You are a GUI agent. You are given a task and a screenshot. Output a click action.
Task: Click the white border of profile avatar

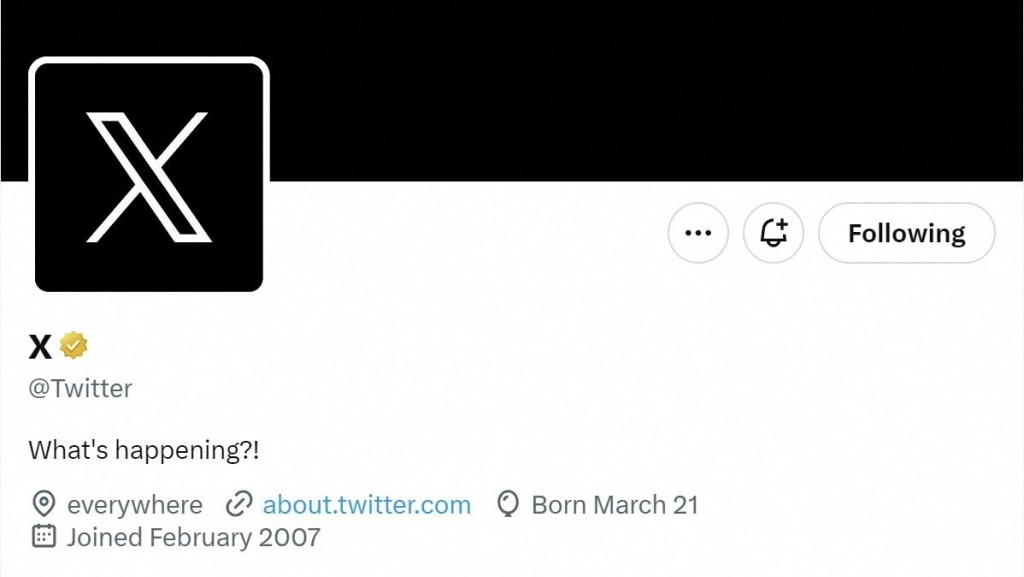pos(149,60)
